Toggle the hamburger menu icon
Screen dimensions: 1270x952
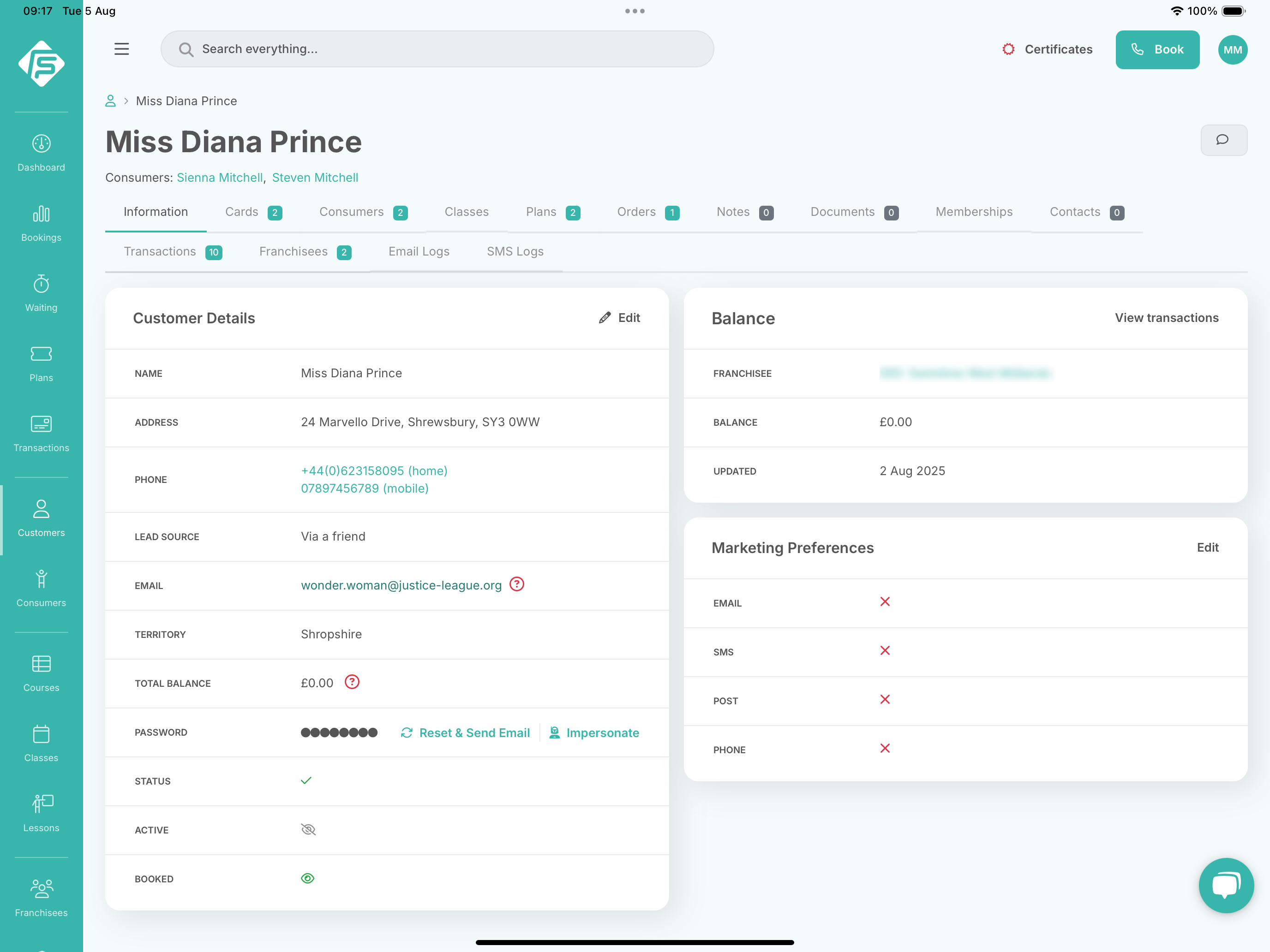pyautogui.click(x=122, y=49)
